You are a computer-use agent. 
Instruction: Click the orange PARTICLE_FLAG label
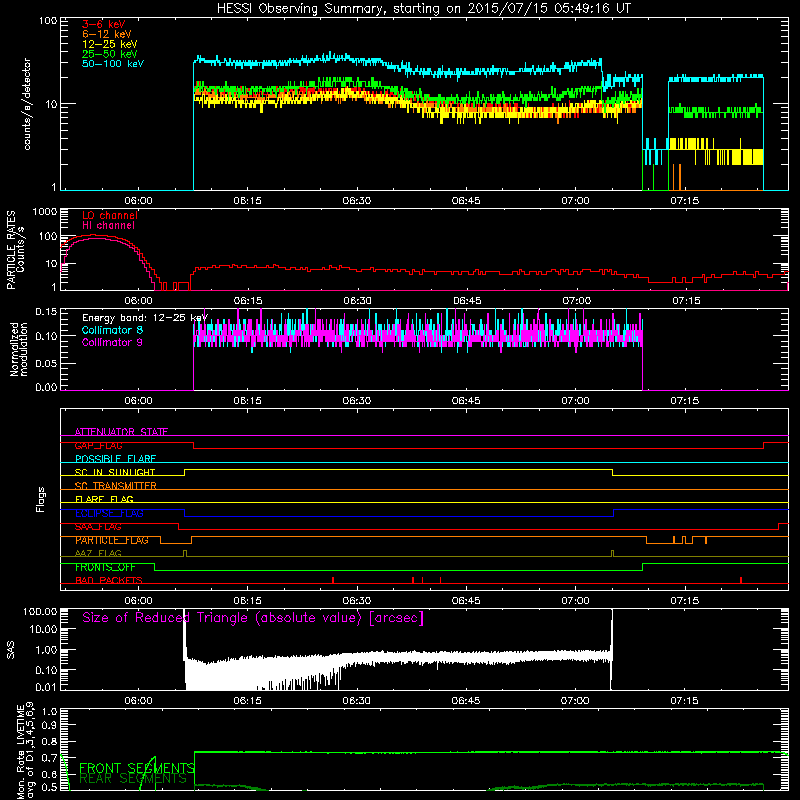112,540
